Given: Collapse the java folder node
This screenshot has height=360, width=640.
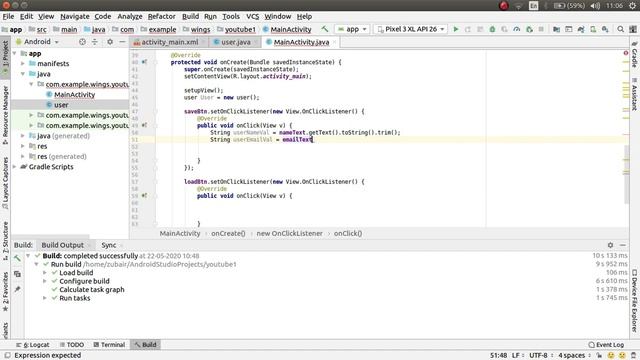Looking at the screenshot, I should tap(23, 74).
